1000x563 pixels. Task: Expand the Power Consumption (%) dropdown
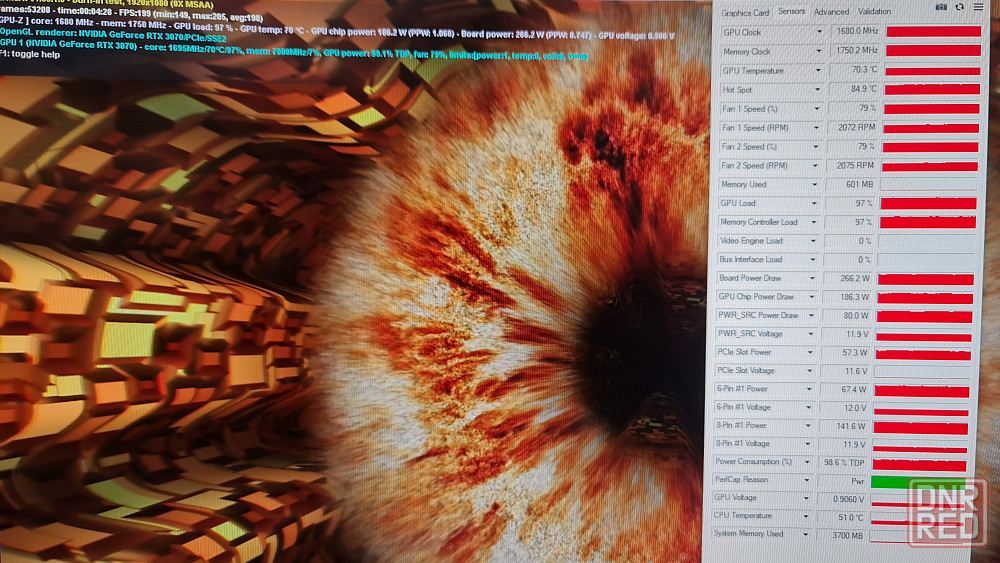tap(807, 462)
